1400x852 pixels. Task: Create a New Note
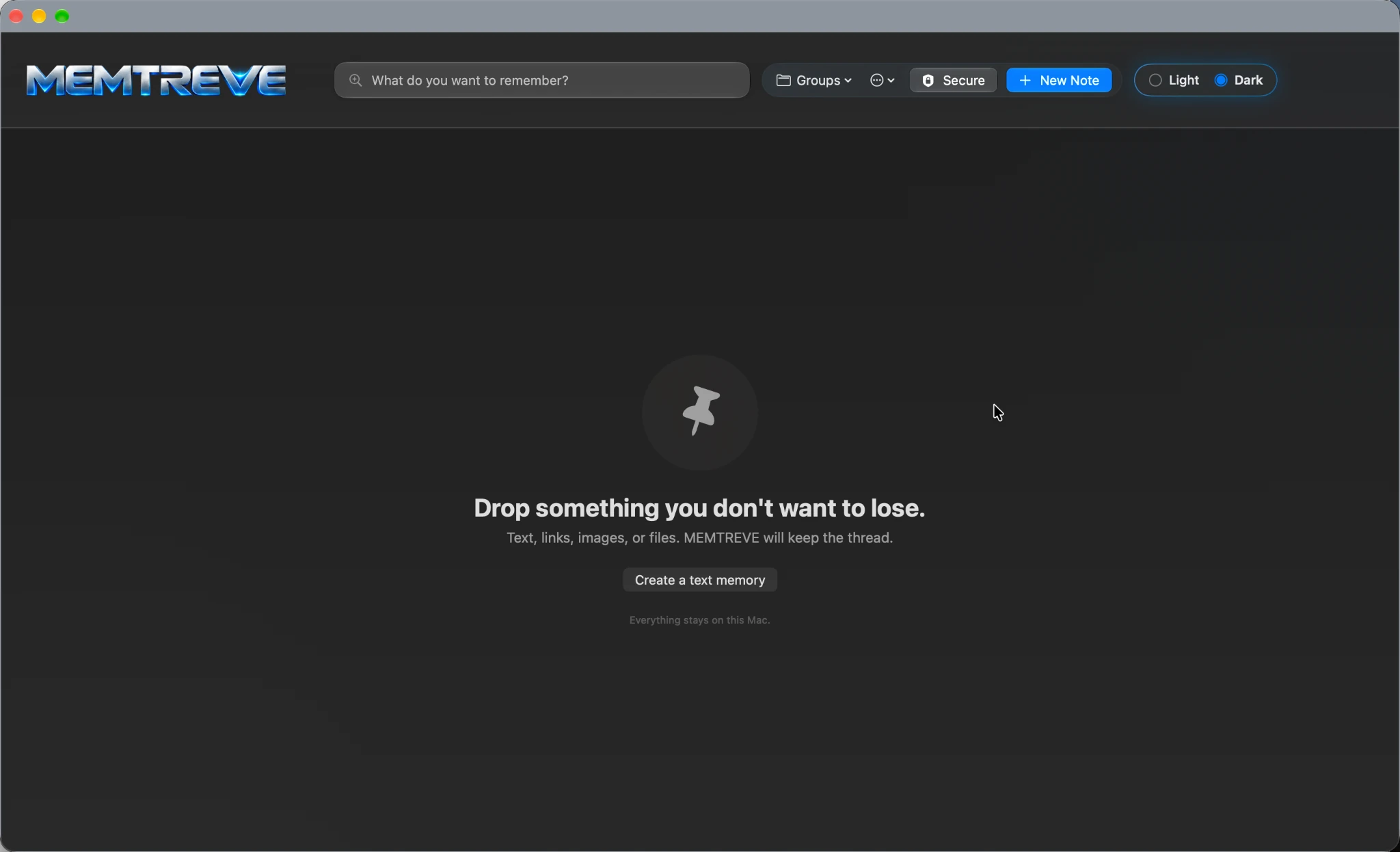pyautogui.click(x=1059, y=80)
